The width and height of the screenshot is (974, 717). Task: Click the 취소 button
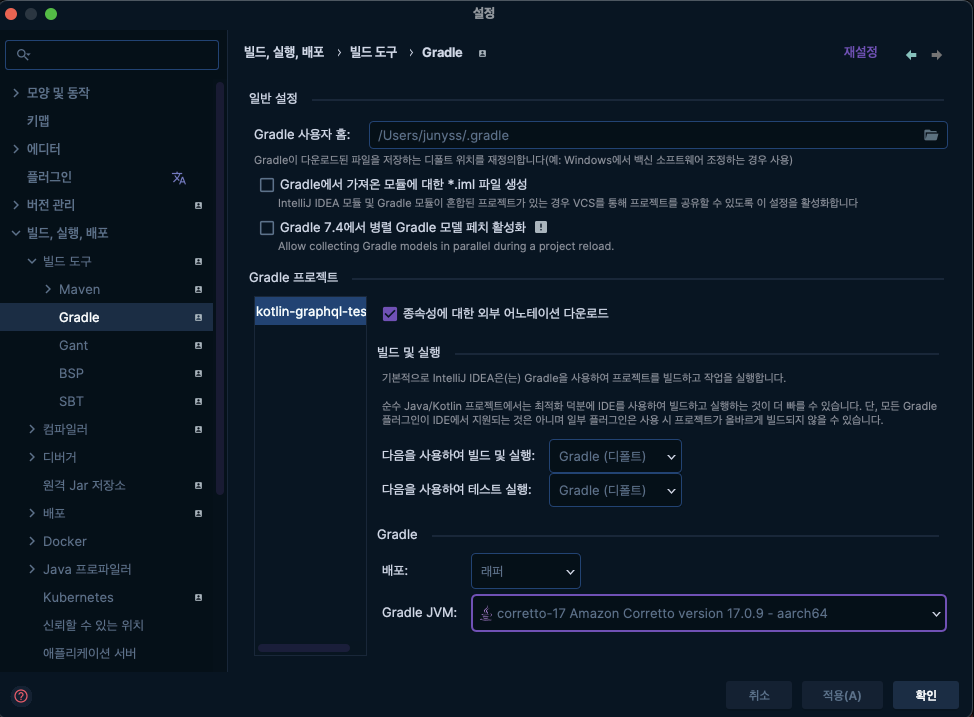pyautogui.click(x=759, y=695)
